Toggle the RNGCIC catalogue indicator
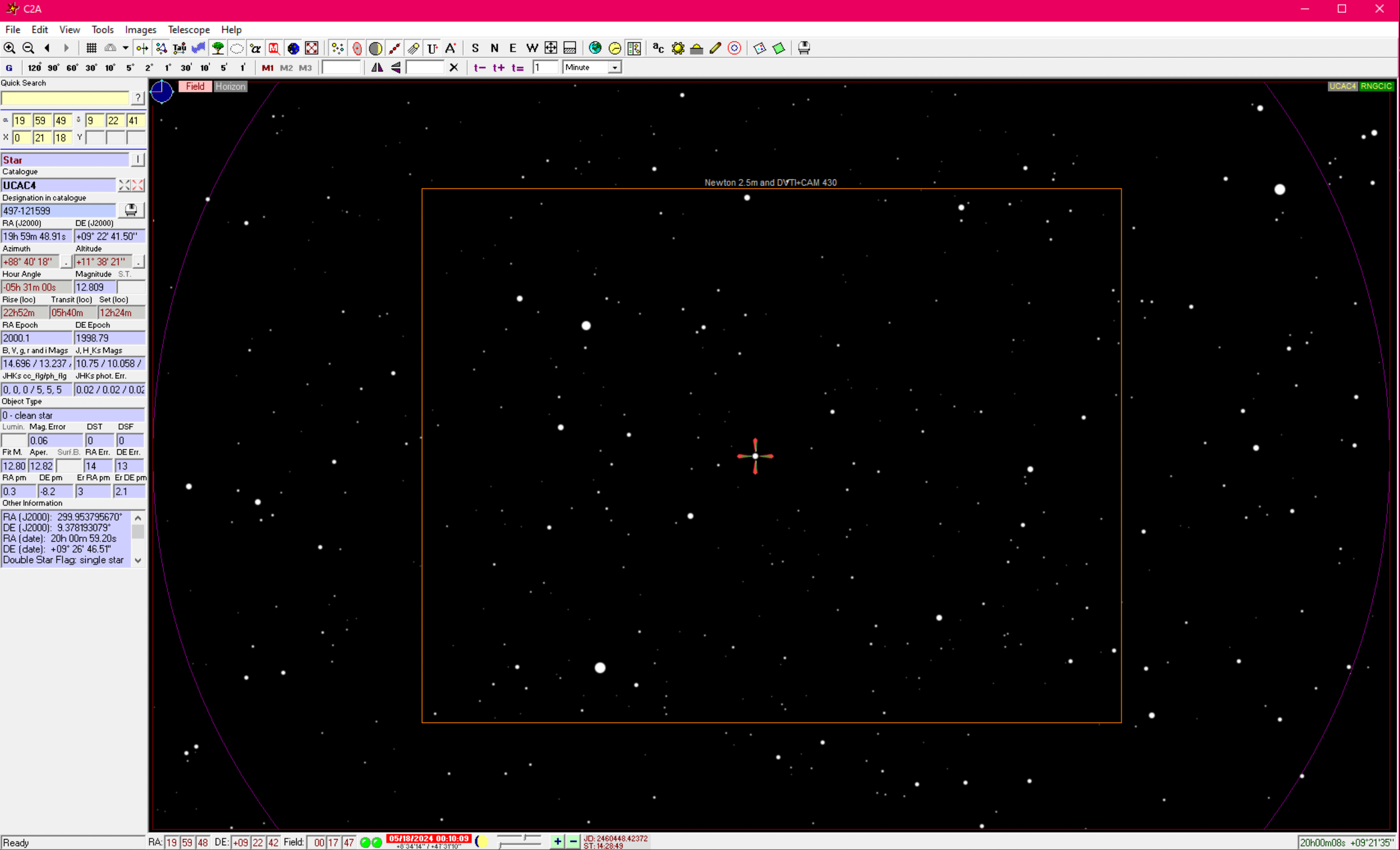This screenshot has width=1400, height=850. (1376, 86)
